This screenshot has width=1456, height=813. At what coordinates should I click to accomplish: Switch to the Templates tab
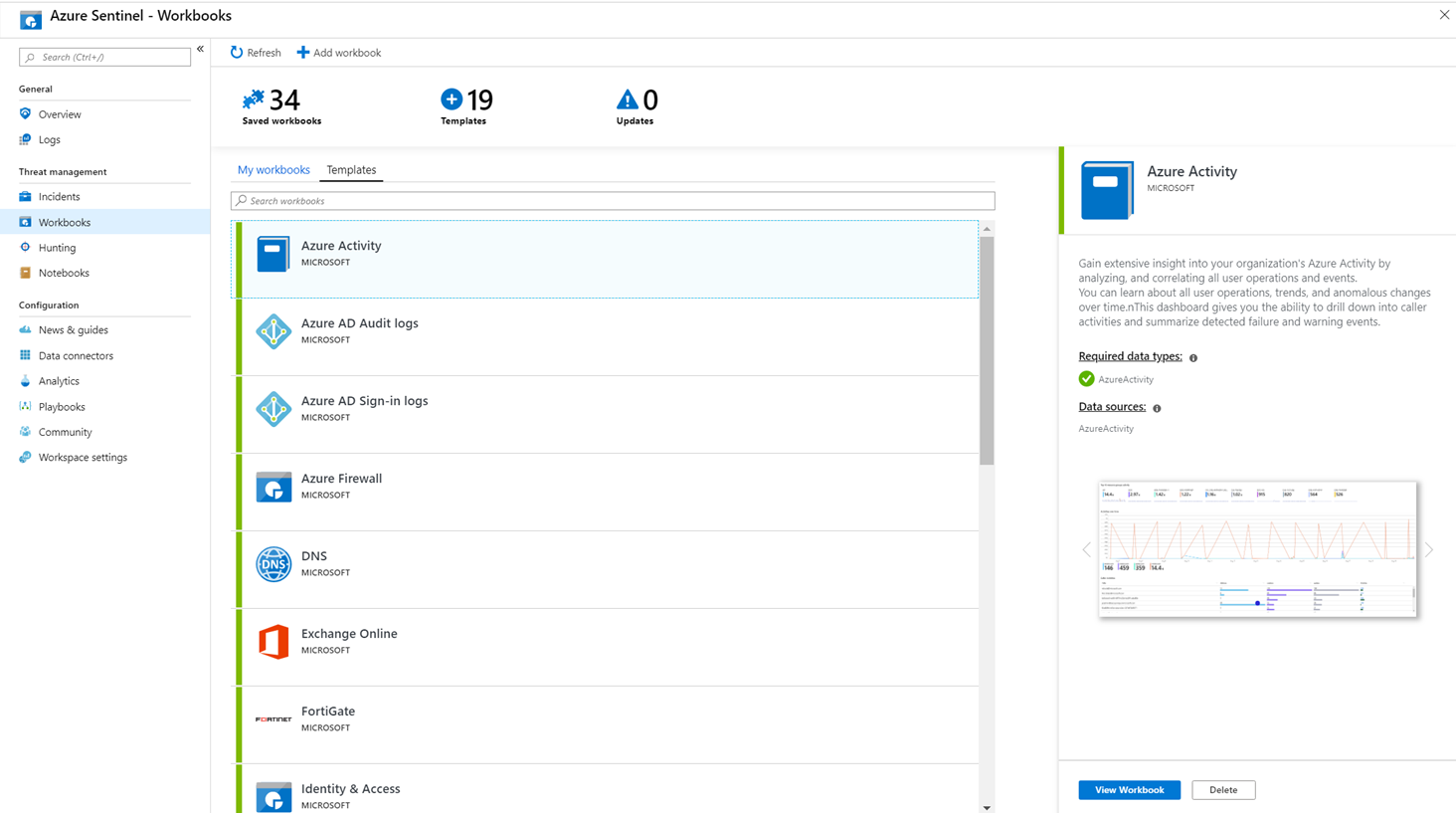click(351, 170)
